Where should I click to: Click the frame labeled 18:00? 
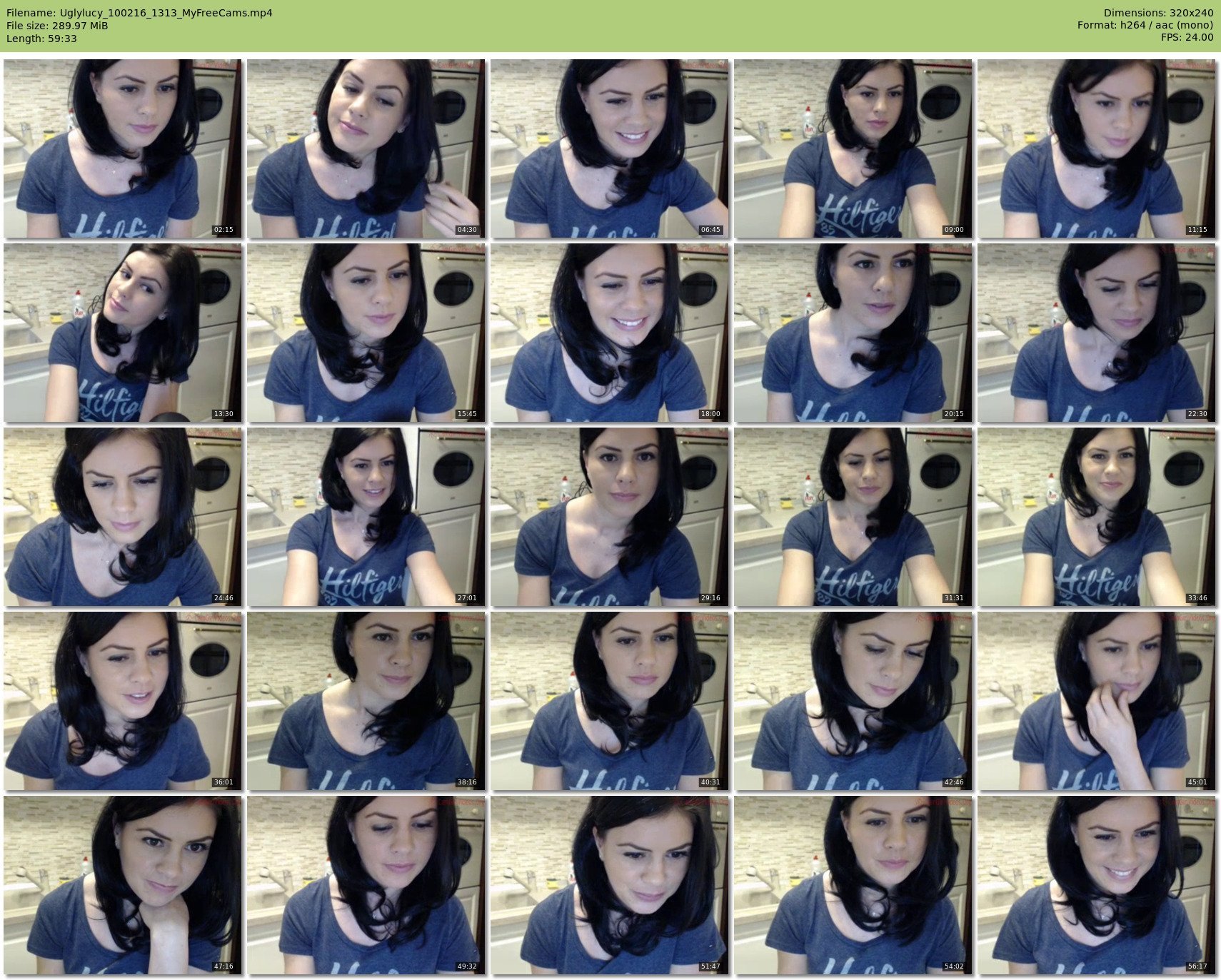(x=609, y=333)
